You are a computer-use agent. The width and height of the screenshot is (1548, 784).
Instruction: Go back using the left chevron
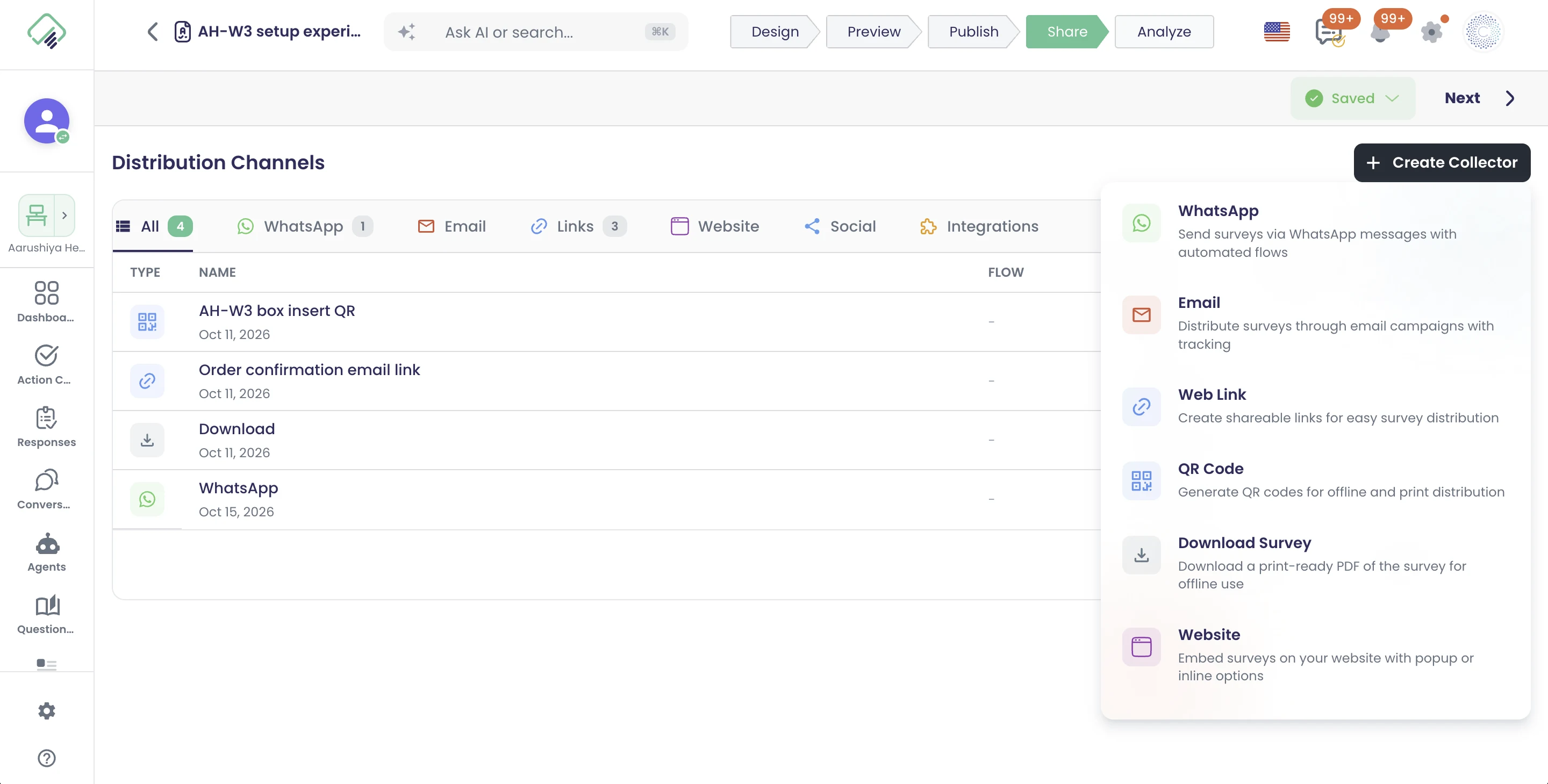click(153, 31)
